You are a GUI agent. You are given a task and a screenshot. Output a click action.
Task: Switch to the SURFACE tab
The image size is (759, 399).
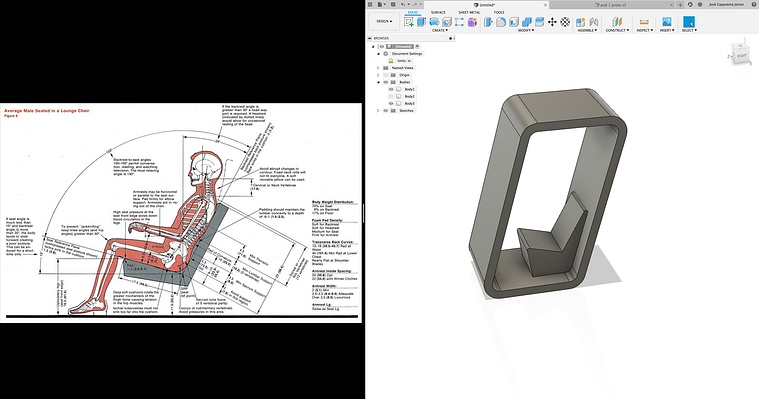(438, 13)
